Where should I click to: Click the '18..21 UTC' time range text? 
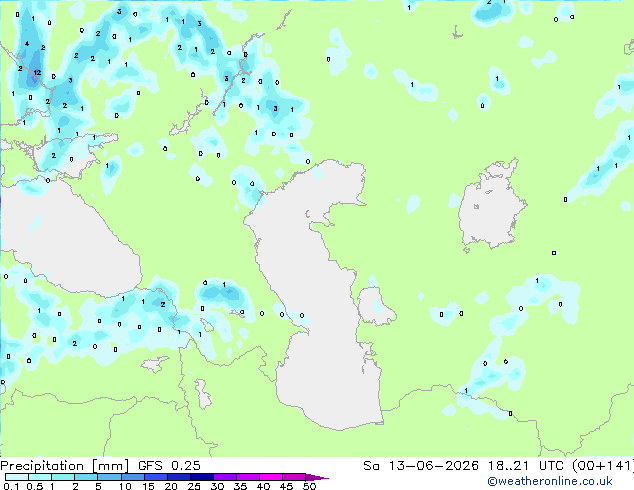[x=527, y=466]
